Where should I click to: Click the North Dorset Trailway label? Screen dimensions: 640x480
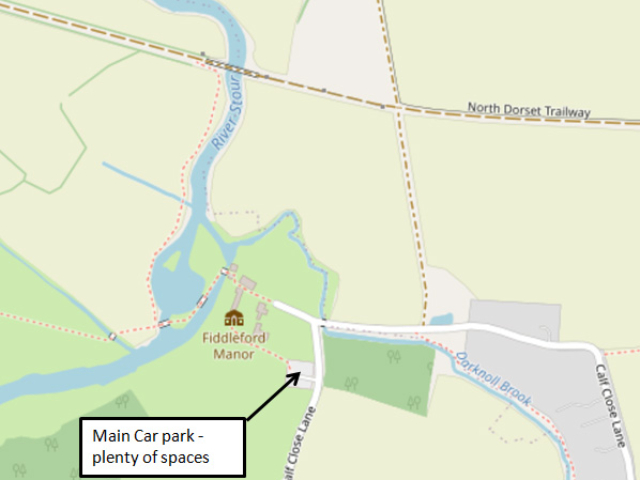pyautogui.click(x=529, y=110)
